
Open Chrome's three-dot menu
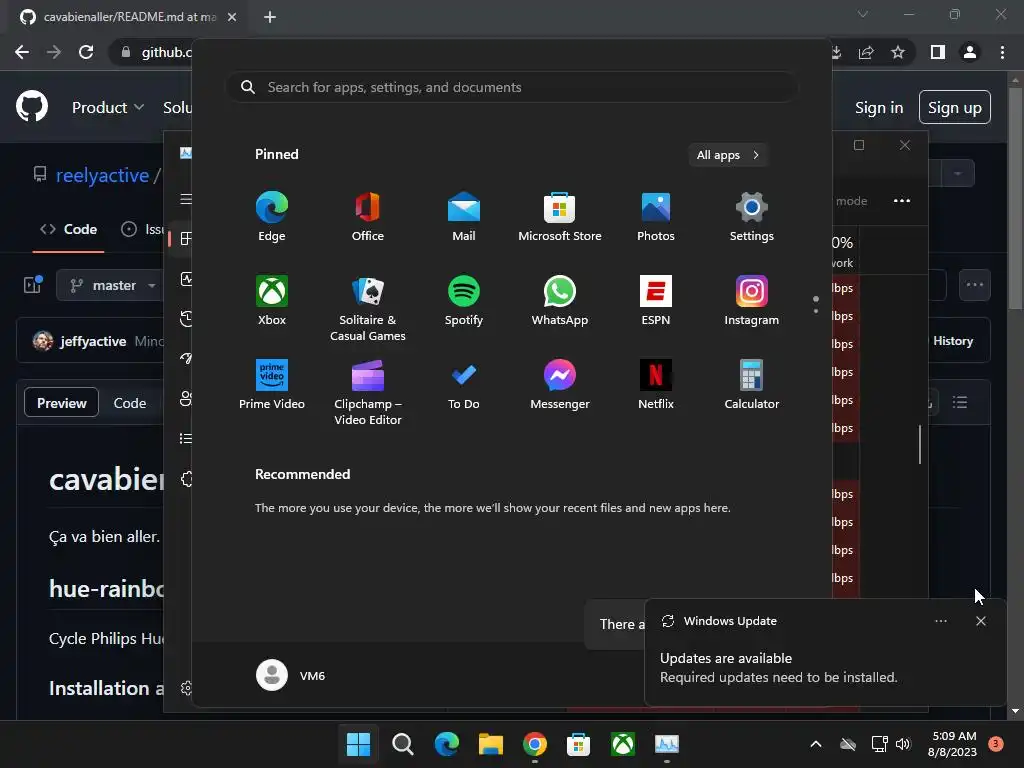[x=1002, y=52]
